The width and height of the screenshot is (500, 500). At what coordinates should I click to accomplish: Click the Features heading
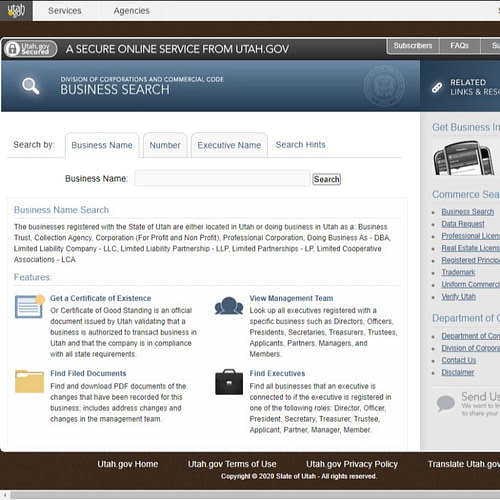[x=32, y=277]
